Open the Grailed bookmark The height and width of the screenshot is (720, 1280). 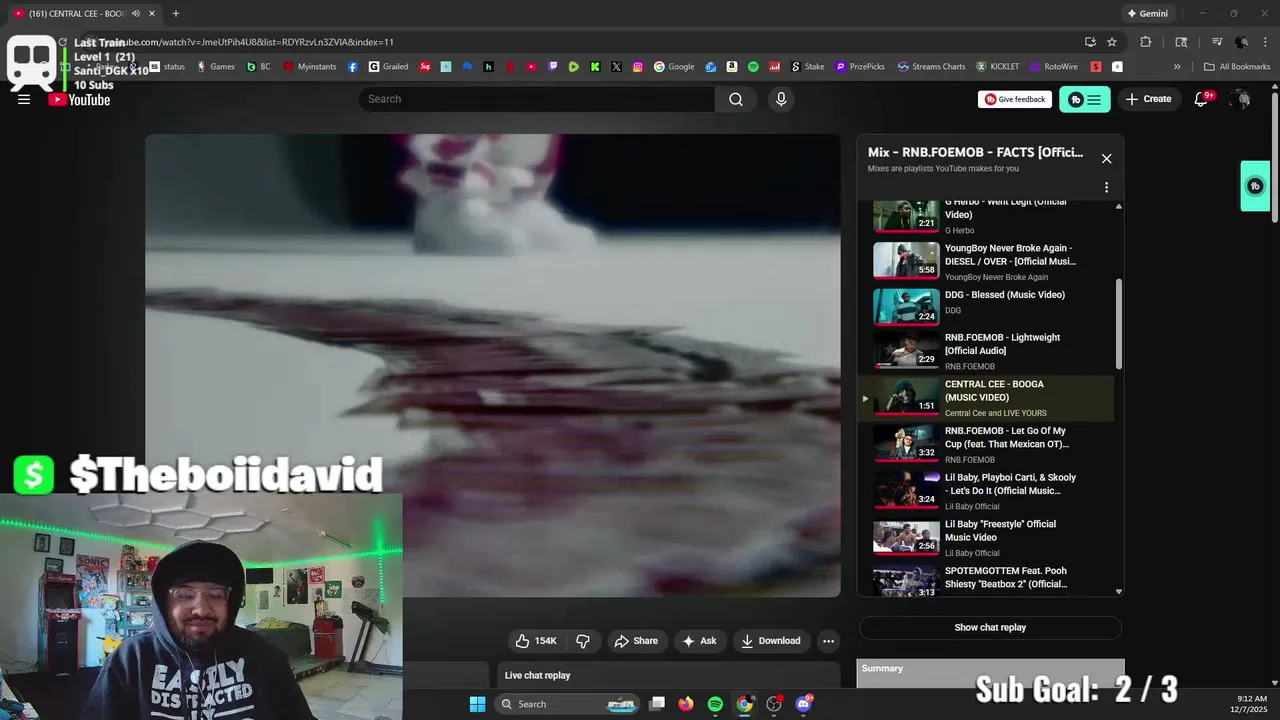coord(388,67)
